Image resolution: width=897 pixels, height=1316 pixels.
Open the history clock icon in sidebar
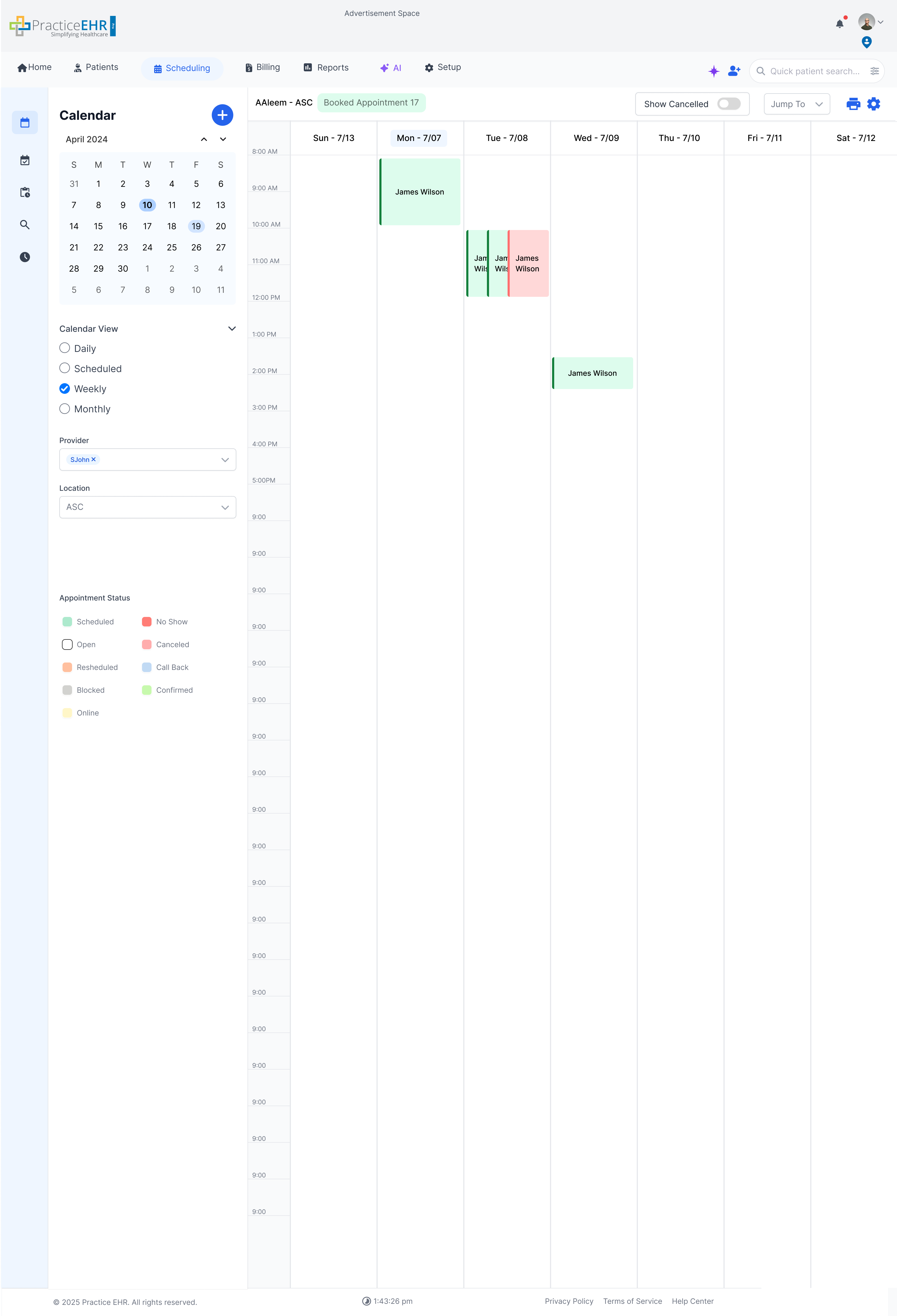click(25, 257)
